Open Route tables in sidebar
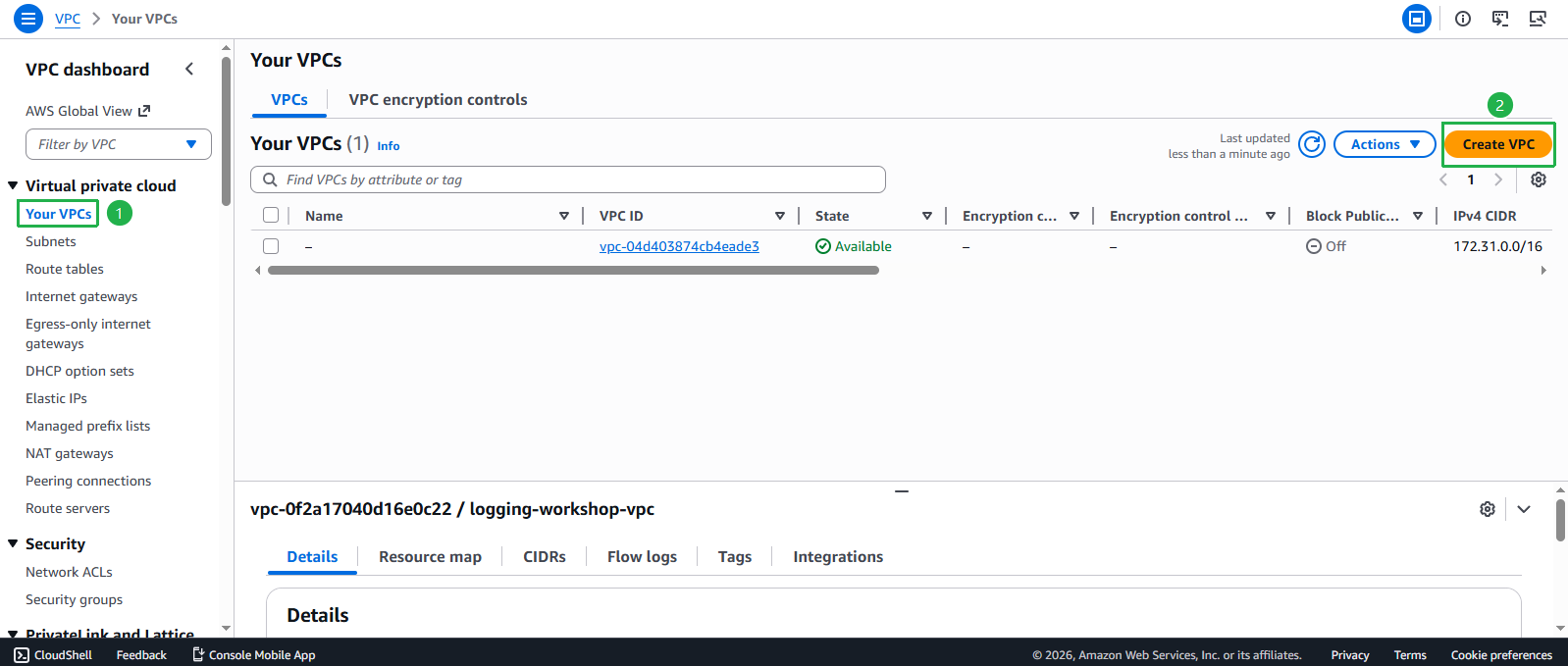This screenshot has width=1568, height=666. (x=65, y=269)
